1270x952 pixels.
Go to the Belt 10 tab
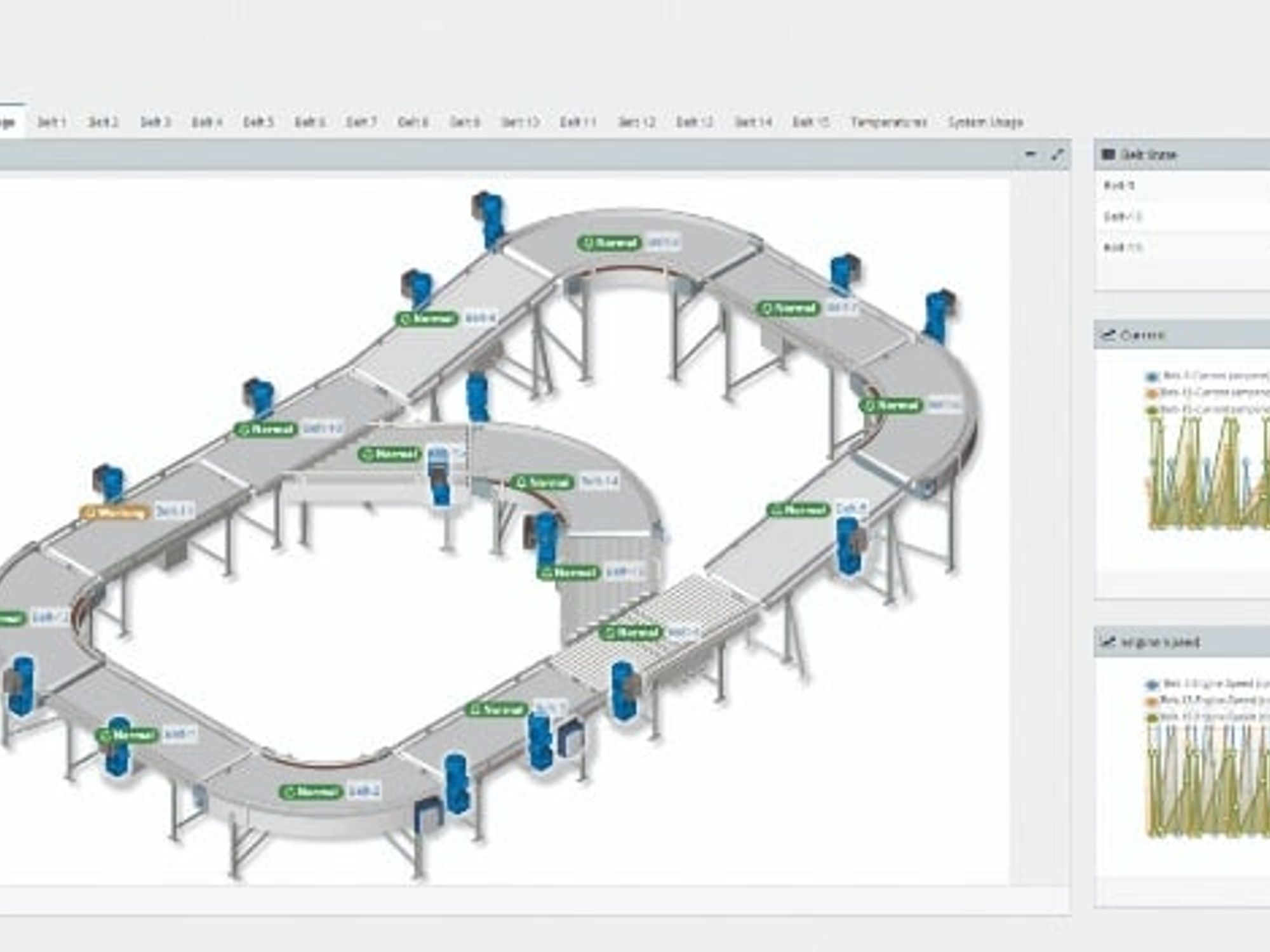520,121
